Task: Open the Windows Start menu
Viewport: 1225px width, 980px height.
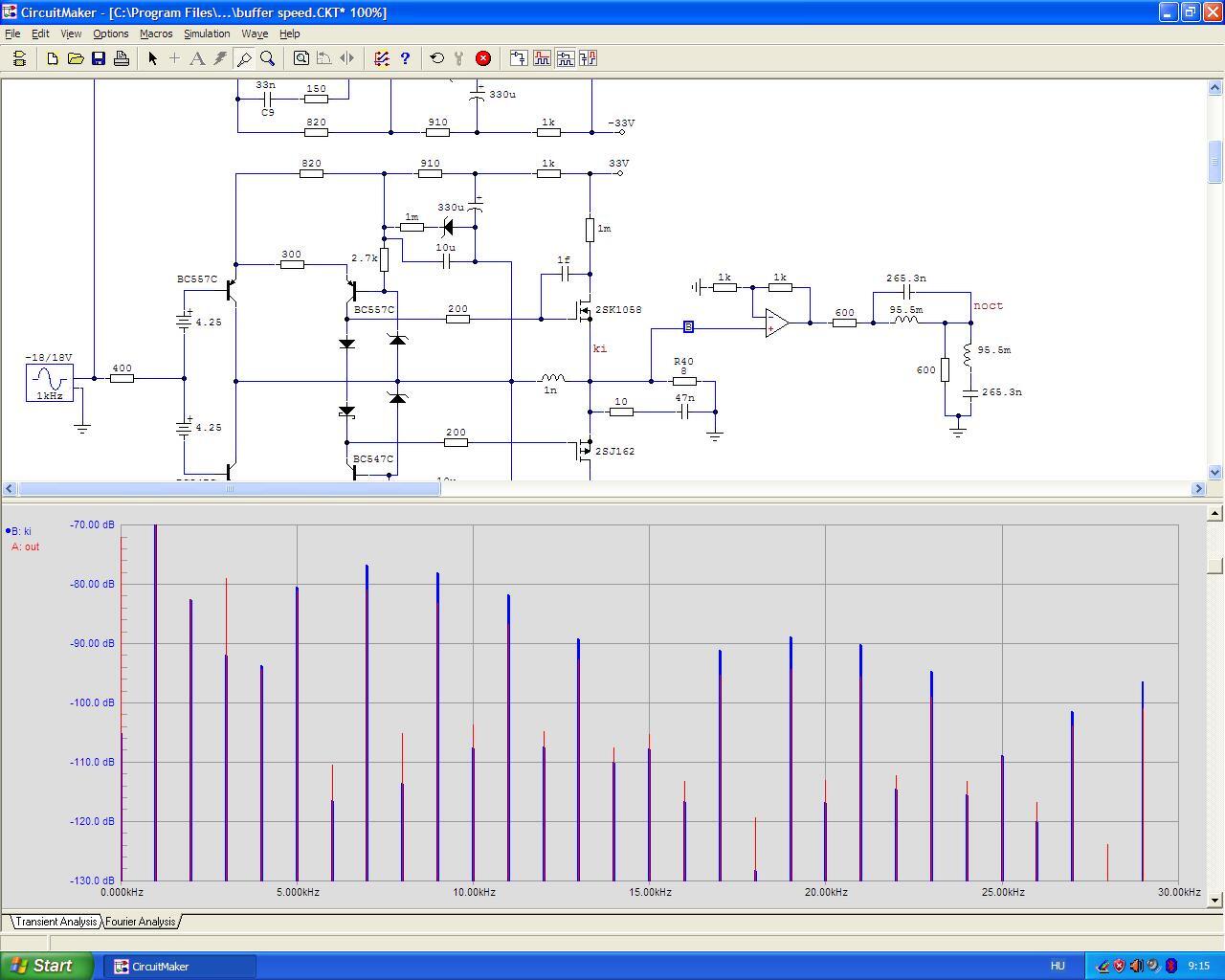Action: [47, 966]
